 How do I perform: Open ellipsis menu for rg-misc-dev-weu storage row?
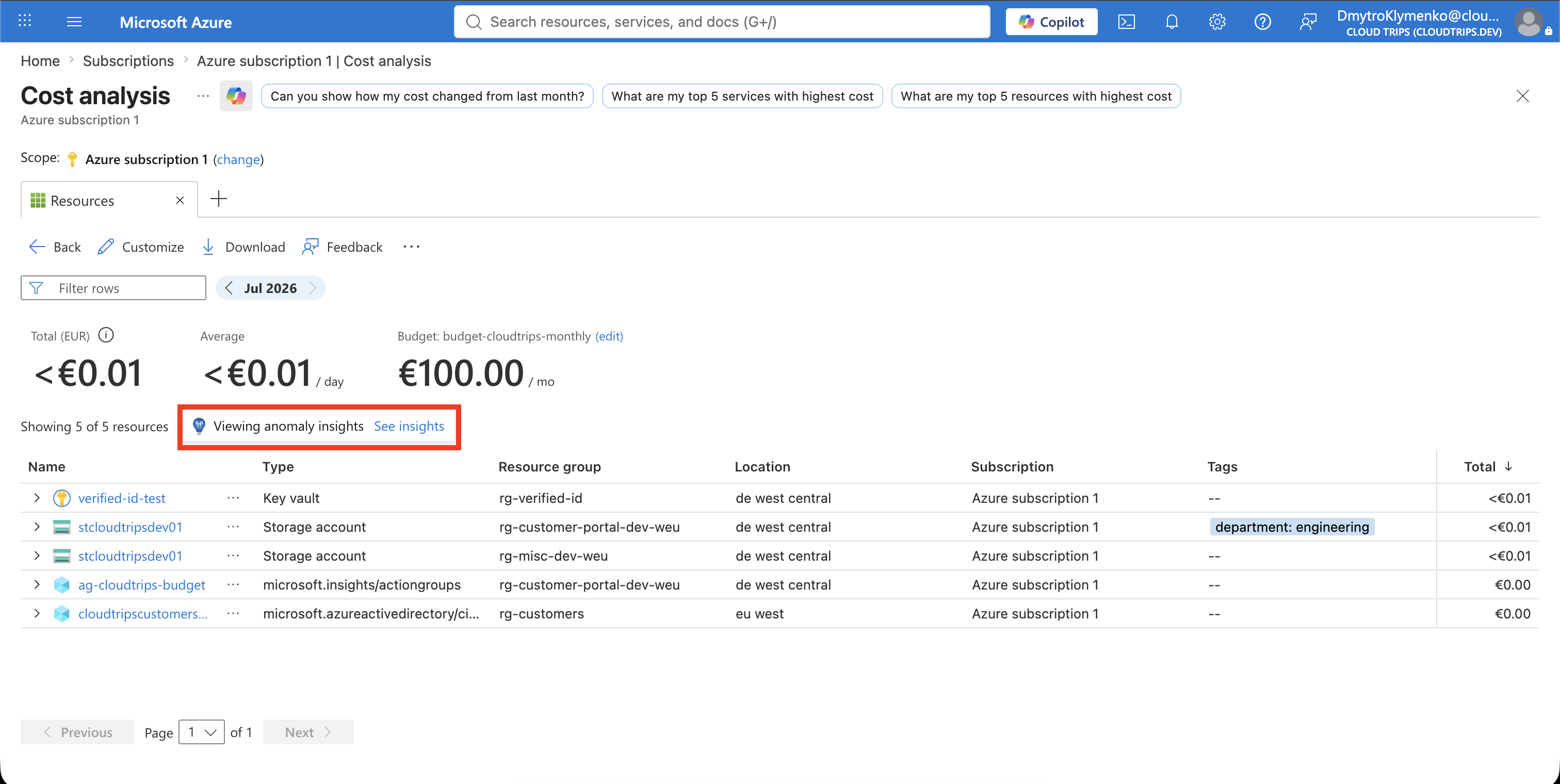click(x=233, y=555)
